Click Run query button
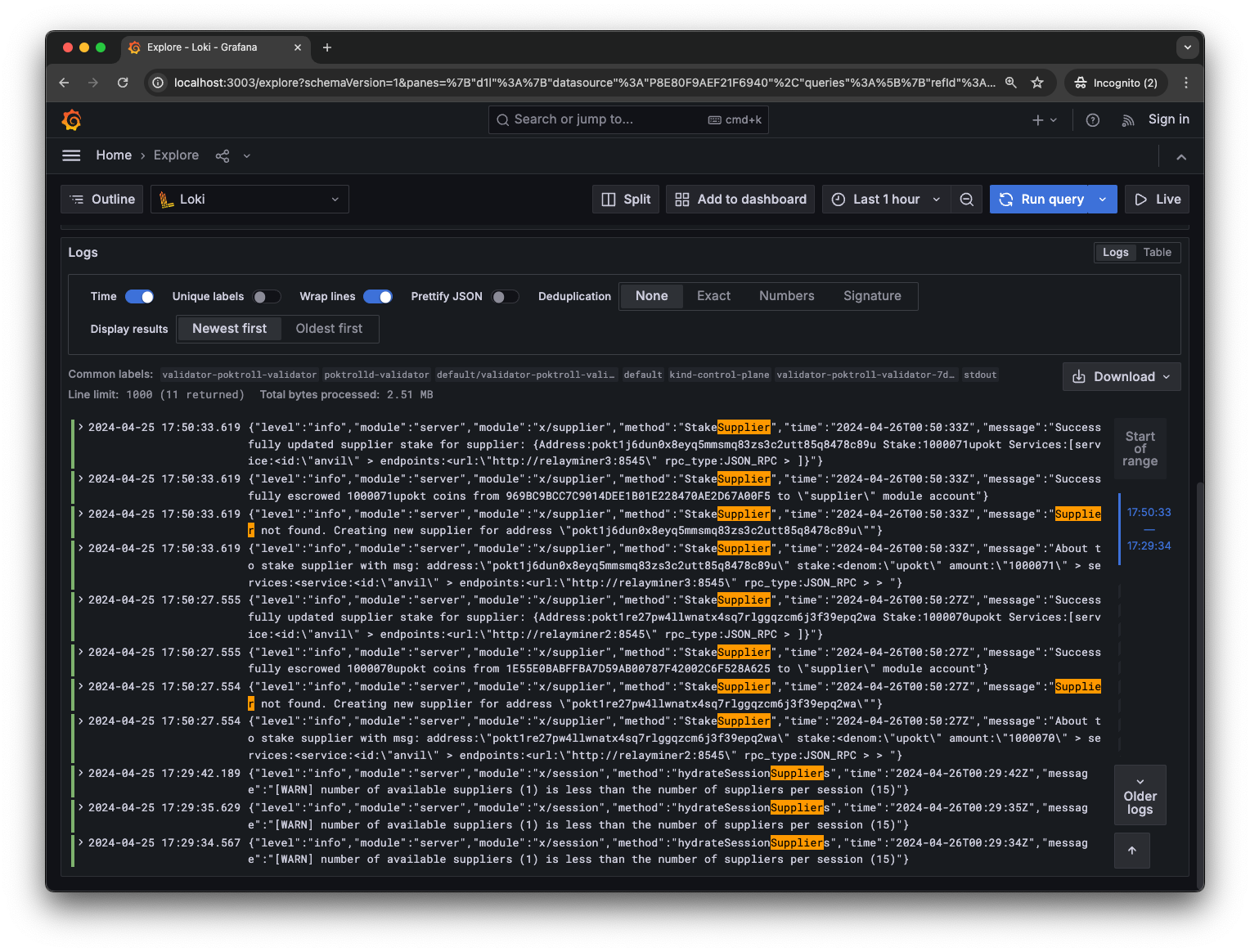The height and width of the screenshot is (952, 1250). pyautogui.click(x=1041, y=200)
